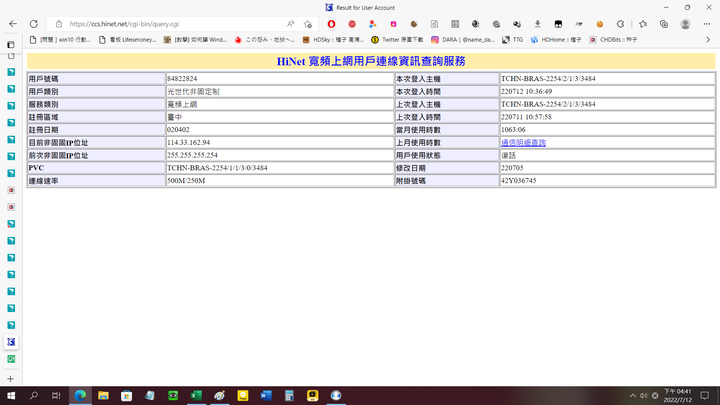The image size is (720, 405).
Task: Open Edge Settings and more menu
Action: pos(707,24)
